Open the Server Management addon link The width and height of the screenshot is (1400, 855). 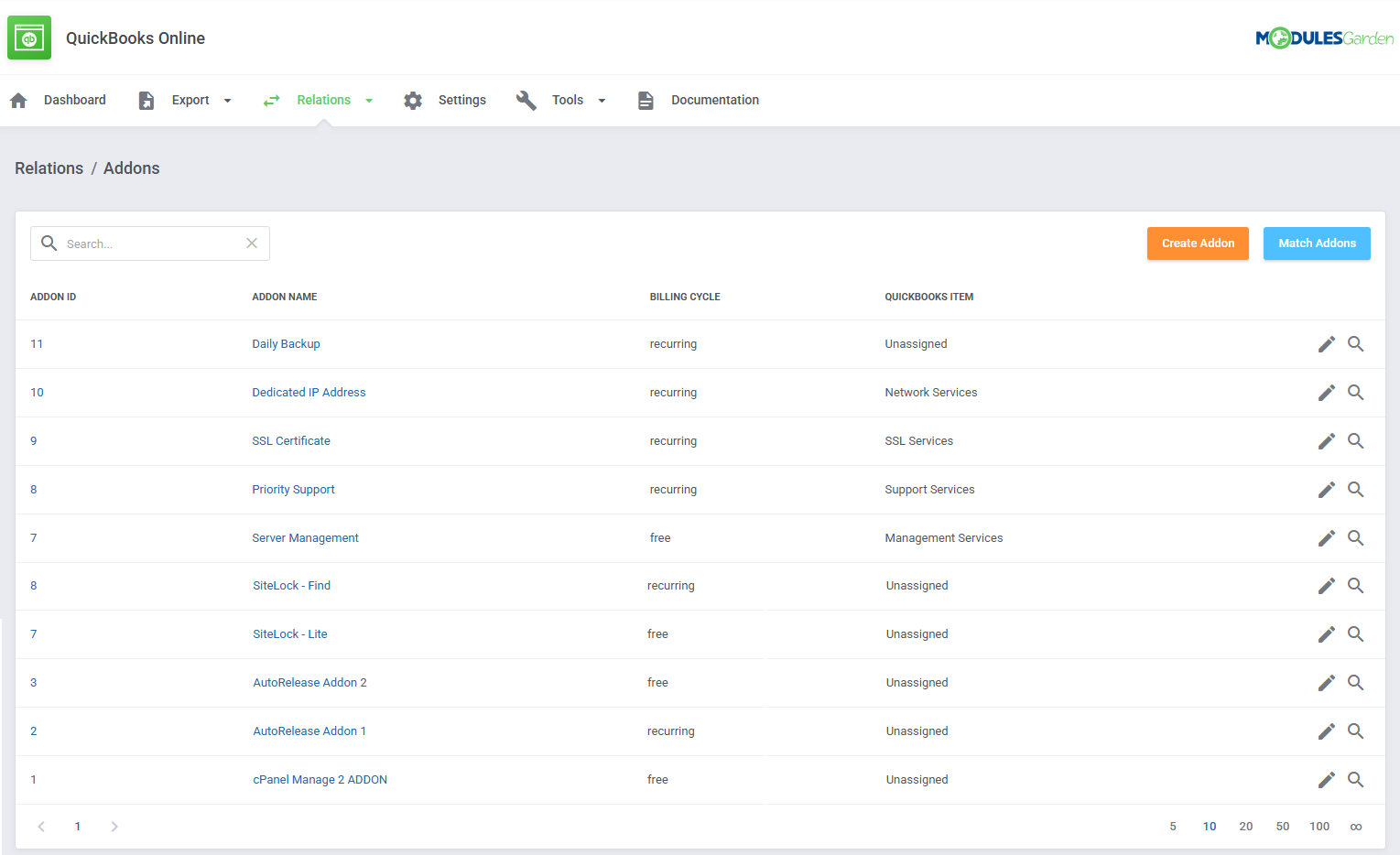pyautogui.click(x=305, y=538)
